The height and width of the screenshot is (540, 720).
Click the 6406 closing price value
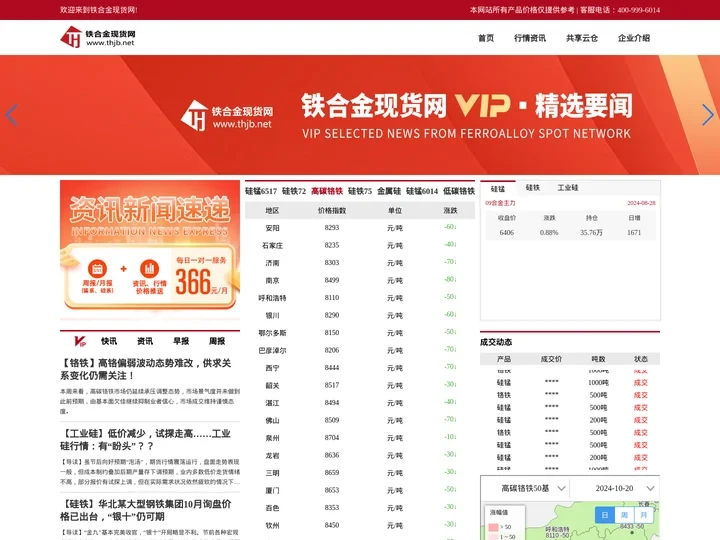tap(506, 232)
